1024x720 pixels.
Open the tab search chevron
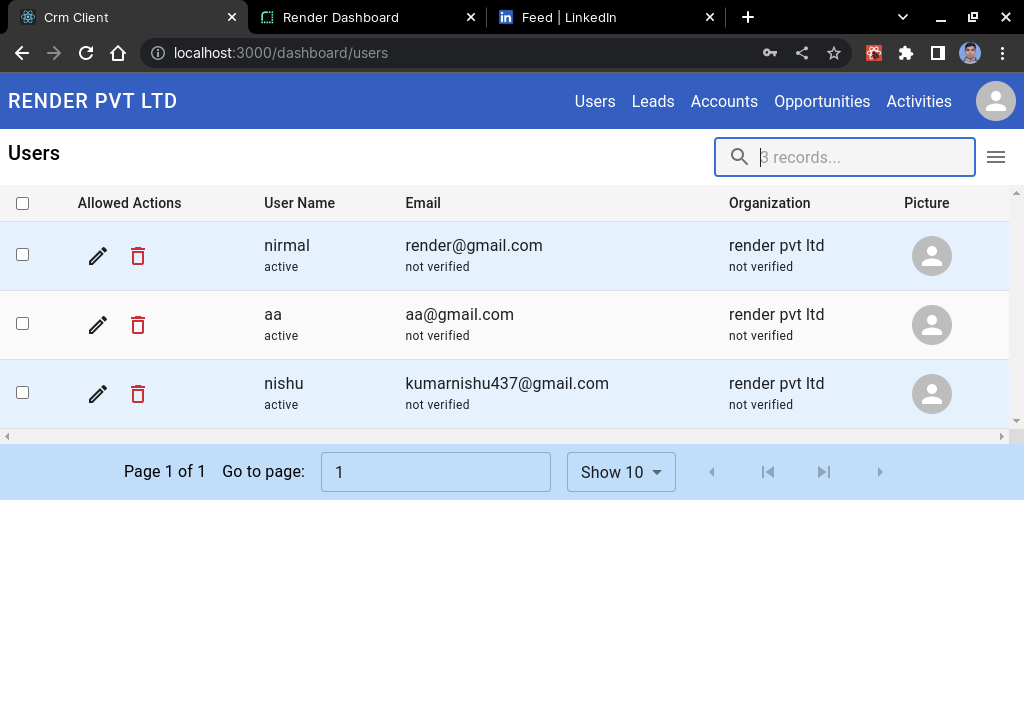point(903,17)
